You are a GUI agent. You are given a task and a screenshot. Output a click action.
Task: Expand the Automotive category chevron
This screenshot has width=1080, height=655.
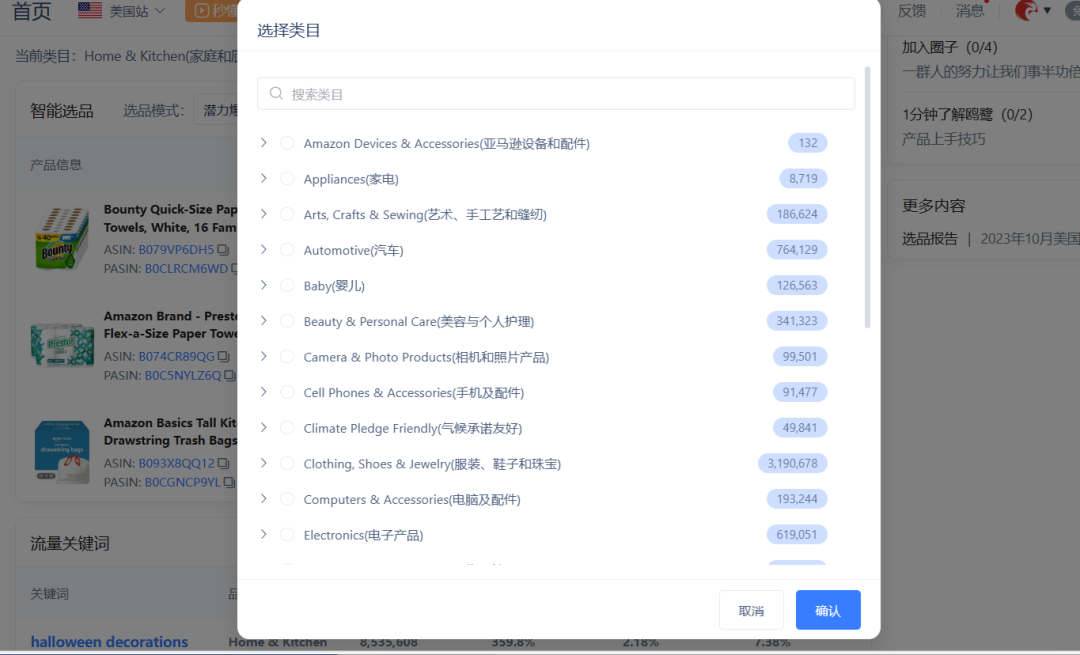click(264, 249)
